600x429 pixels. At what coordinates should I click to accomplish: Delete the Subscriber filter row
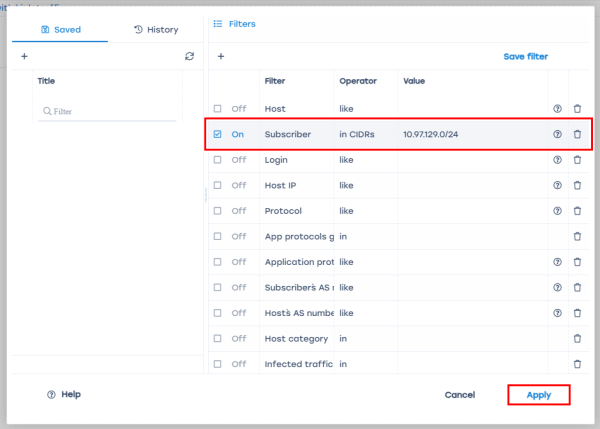pos(577,134)
